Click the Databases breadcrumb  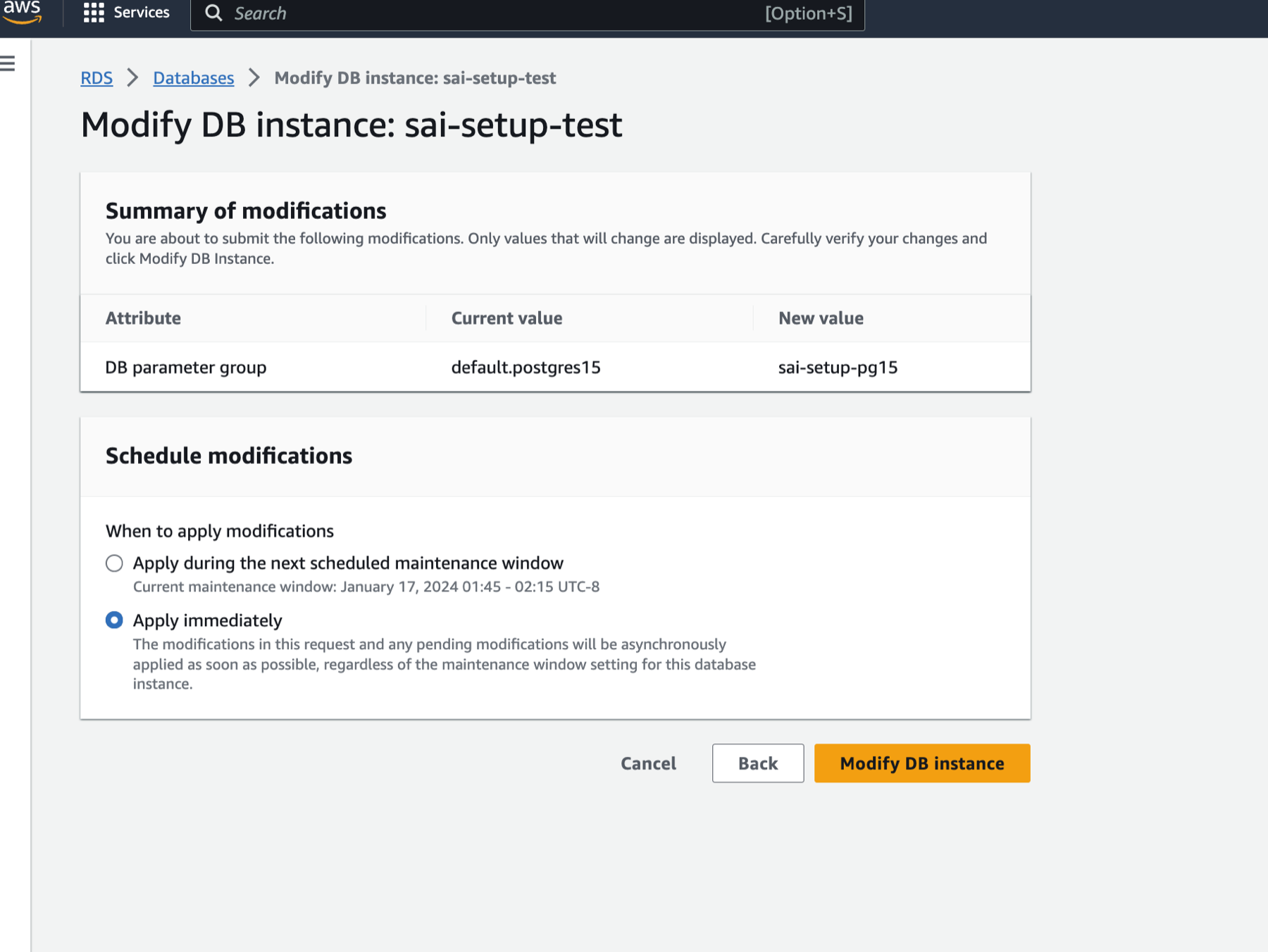pyautogui.click(x=193, y=78)
